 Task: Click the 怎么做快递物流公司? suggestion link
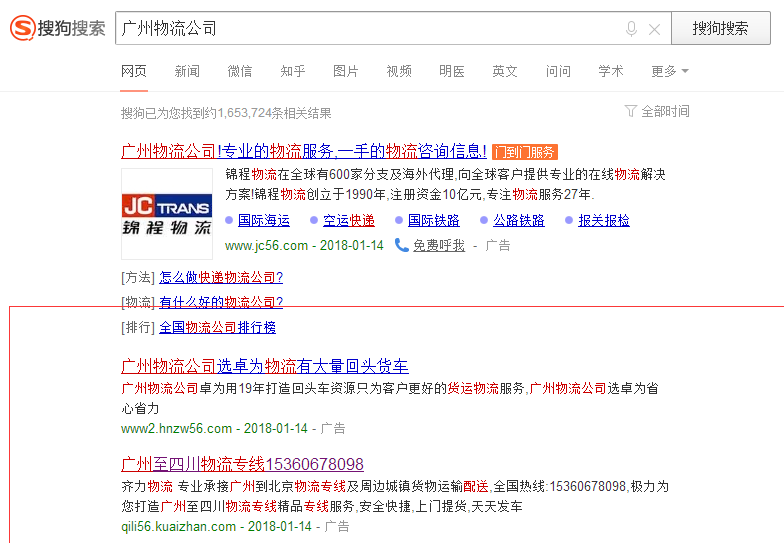coord(220,277)
